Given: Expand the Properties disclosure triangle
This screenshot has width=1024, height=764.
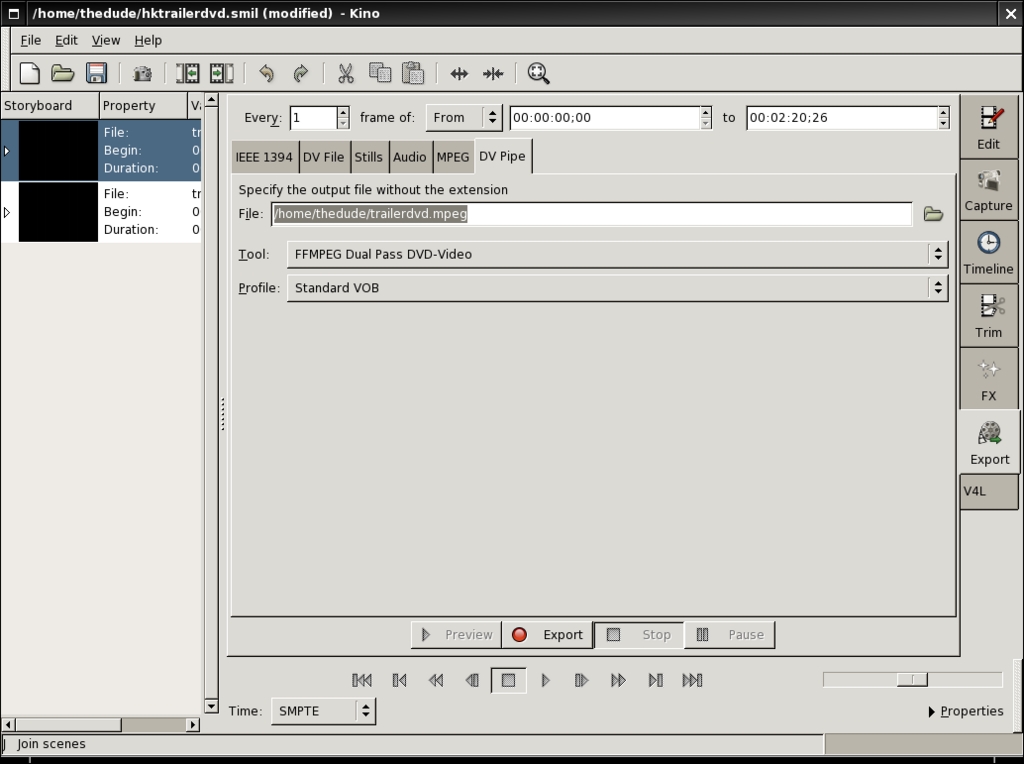Looking at the screenshot, I should pyautogui.click(x=932, y=712).
